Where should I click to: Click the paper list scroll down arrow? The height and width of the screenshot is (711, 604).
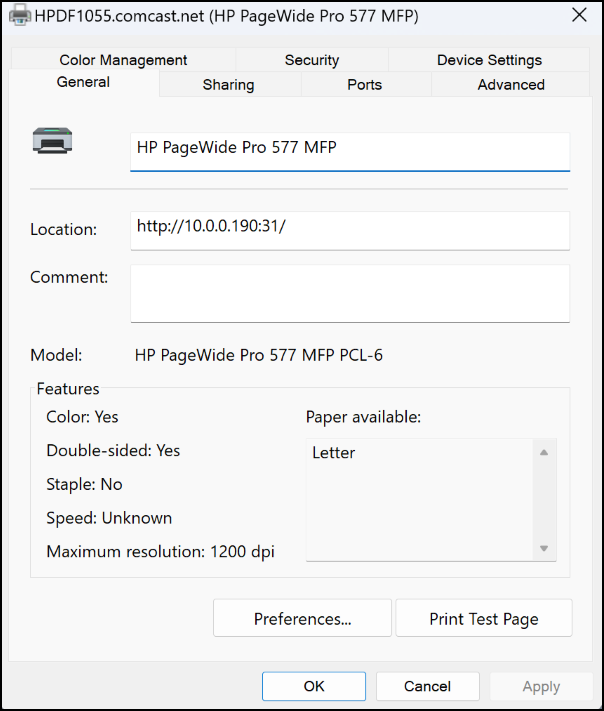[544, 548]
